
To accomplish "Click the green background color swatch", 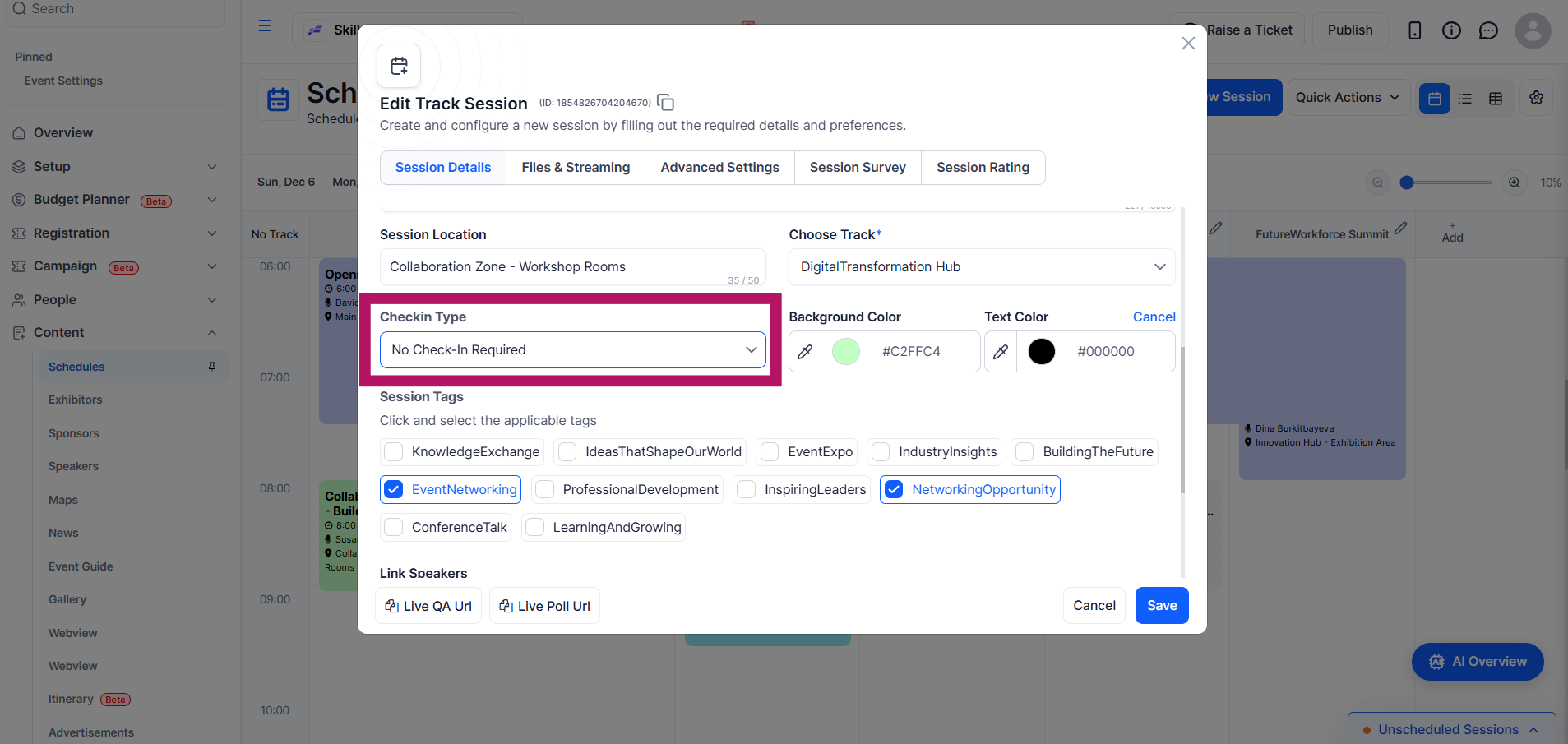I will (846, 352).
